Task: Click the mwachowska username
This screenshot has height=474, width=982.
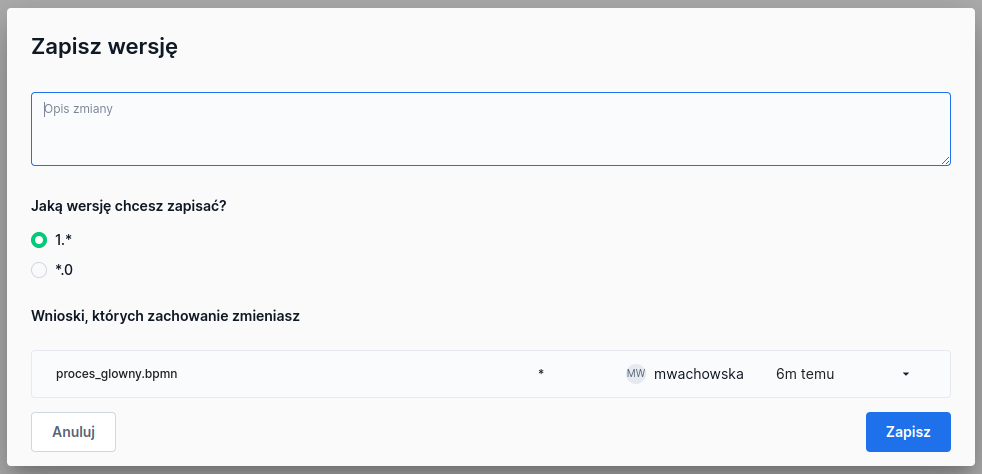Action: point(698,374)
